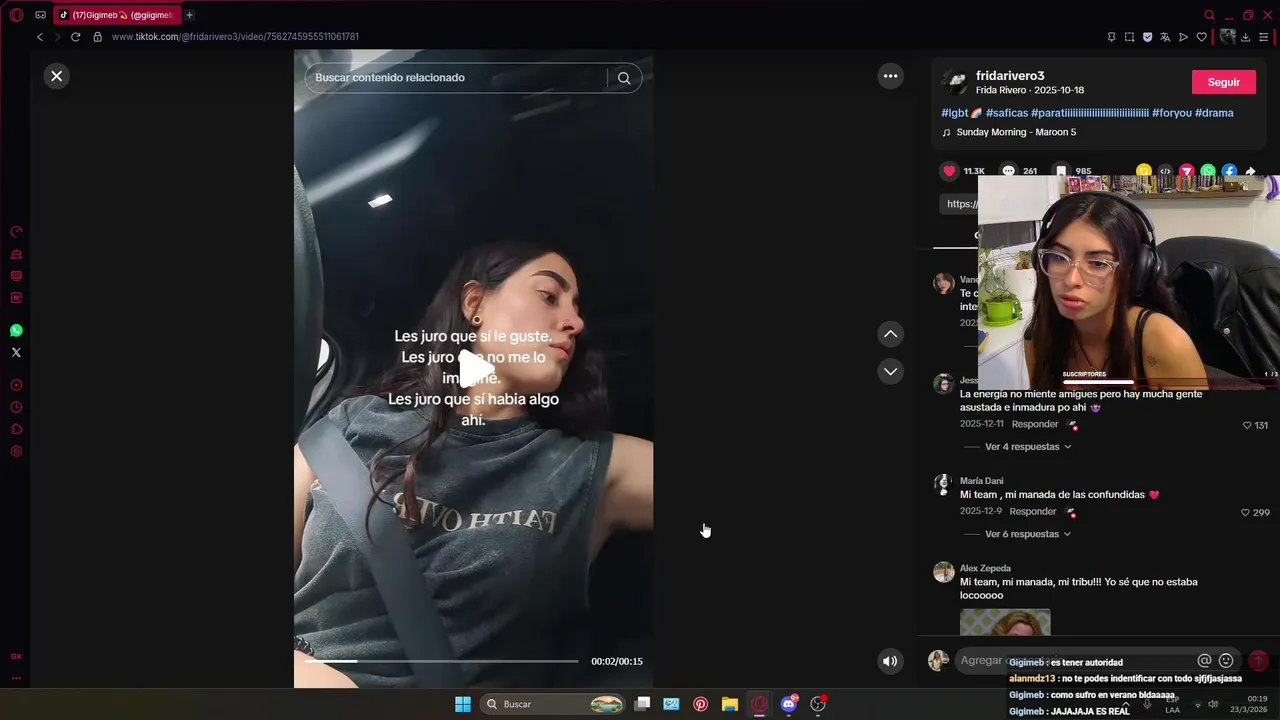Click fridarivero3's profile avatar

955,82
